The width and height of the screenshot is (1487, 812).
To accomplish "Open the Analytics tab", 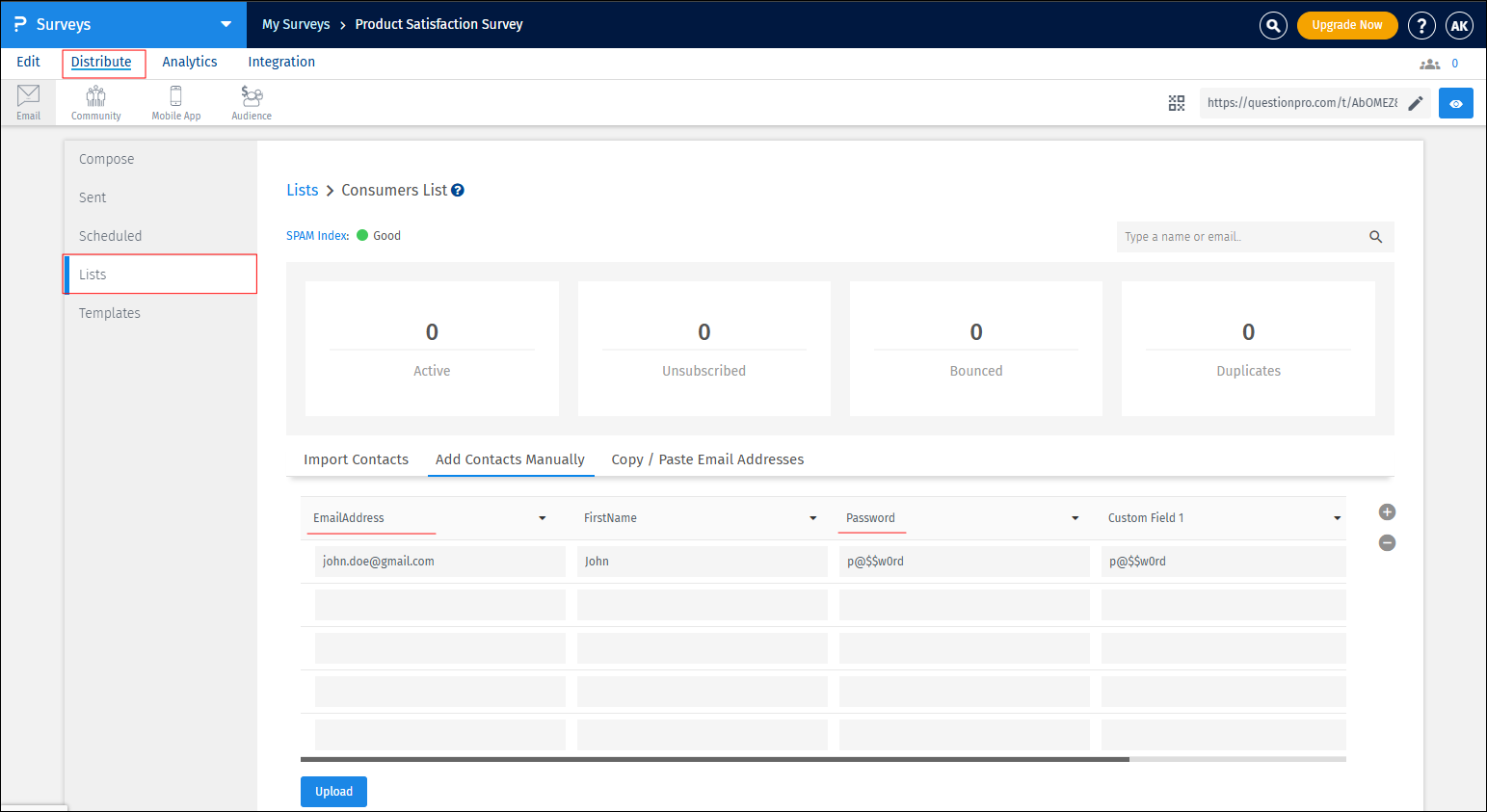I will point(189,62).
